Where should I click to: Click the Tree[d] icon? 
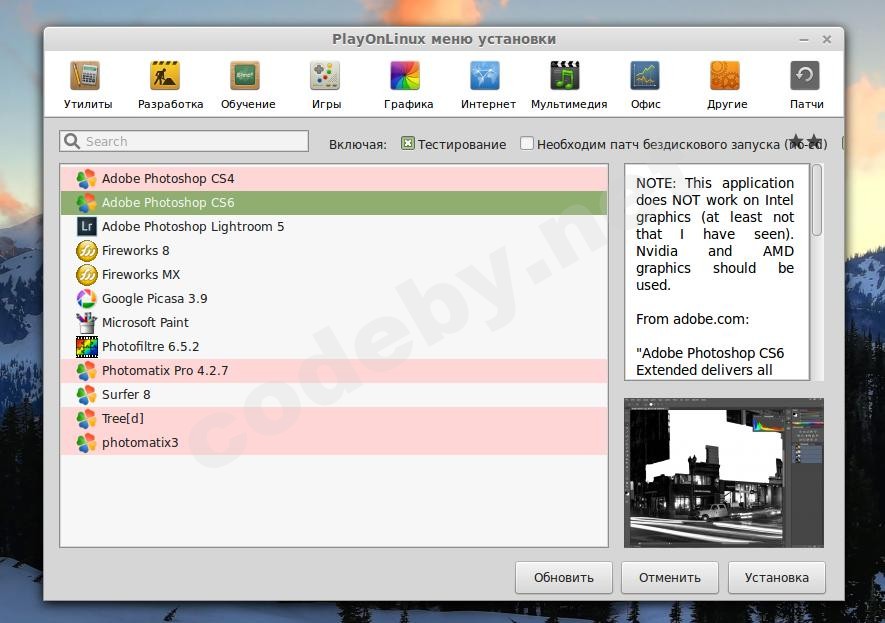86,419
